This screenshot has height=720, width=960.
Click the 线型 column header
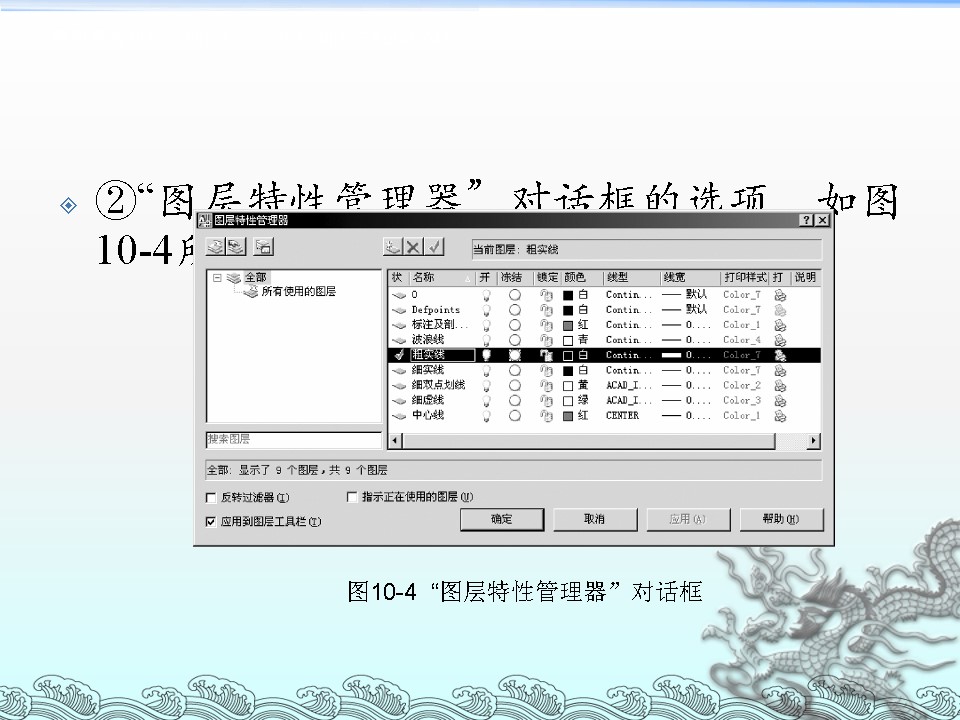(628, 277)
